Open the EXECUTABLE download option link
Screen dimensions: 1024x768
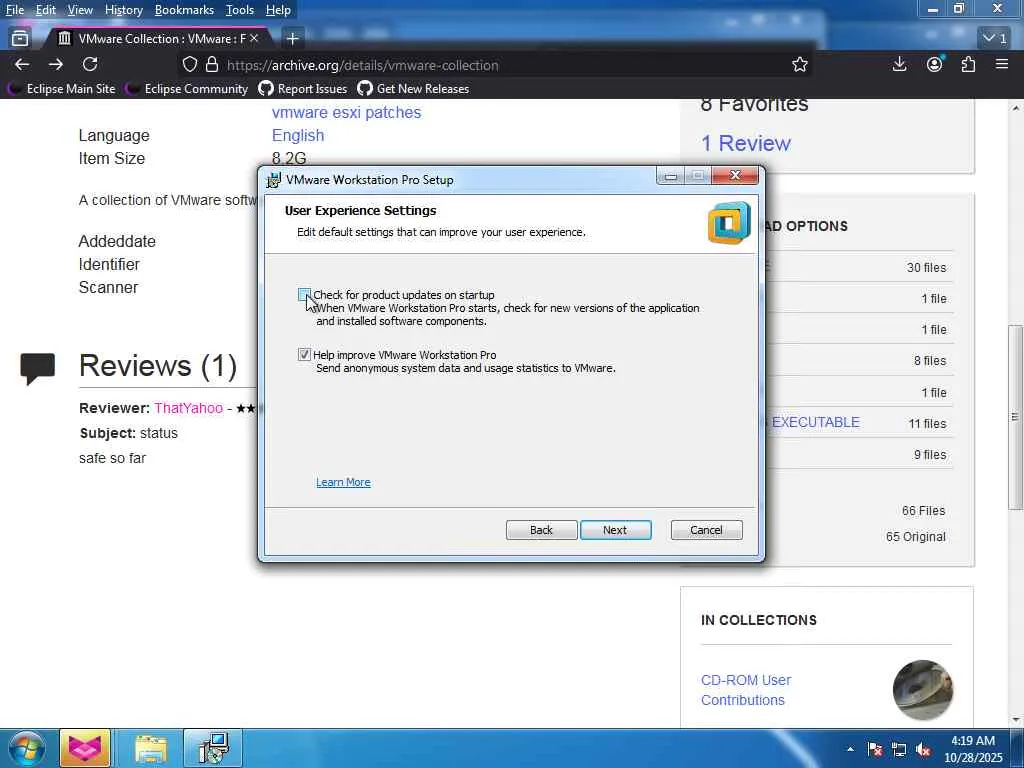click(x=815, y=423)
